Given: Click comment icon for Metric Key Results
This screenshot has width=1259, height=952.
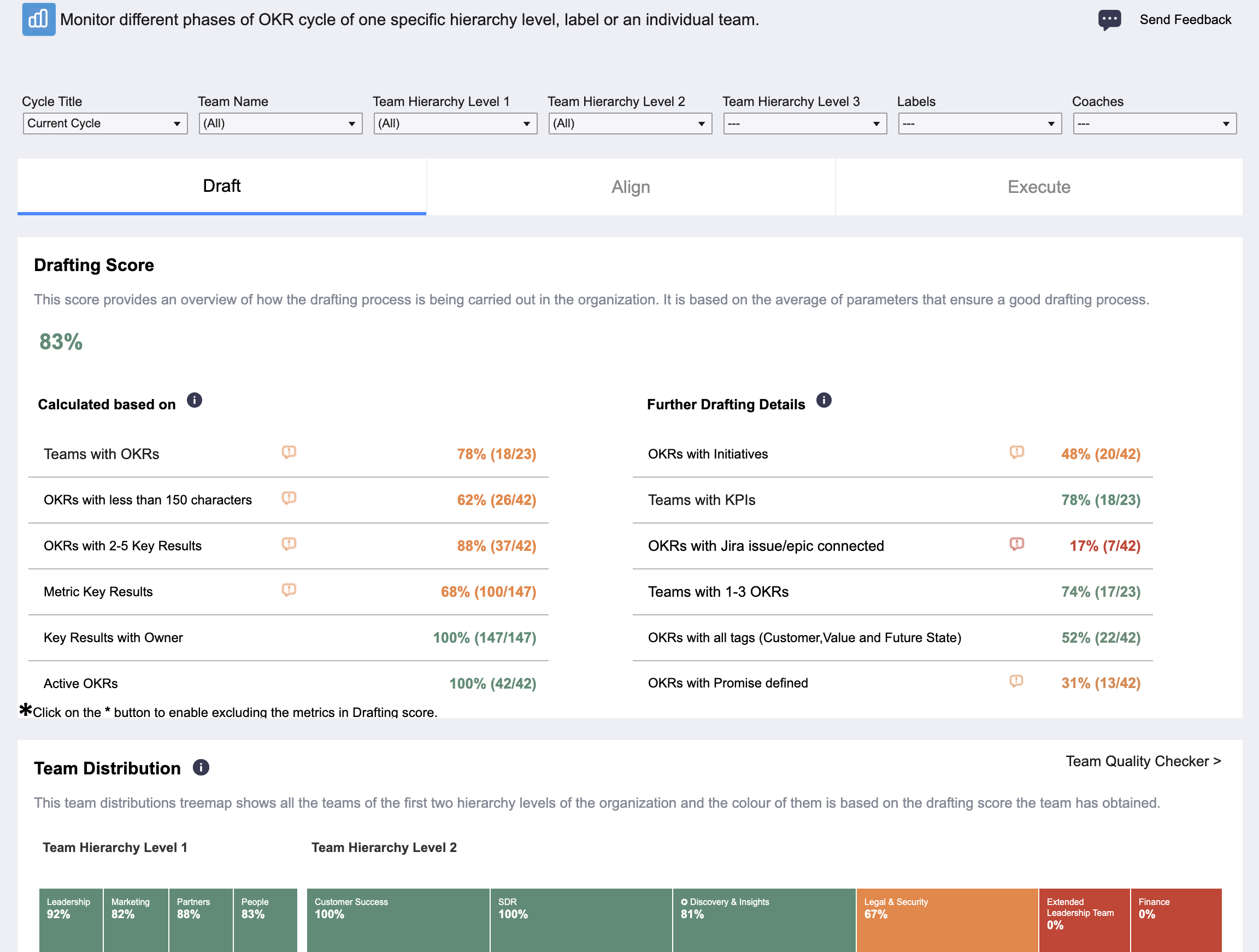Looking at the screenshot, I should (x=289, y=590).
